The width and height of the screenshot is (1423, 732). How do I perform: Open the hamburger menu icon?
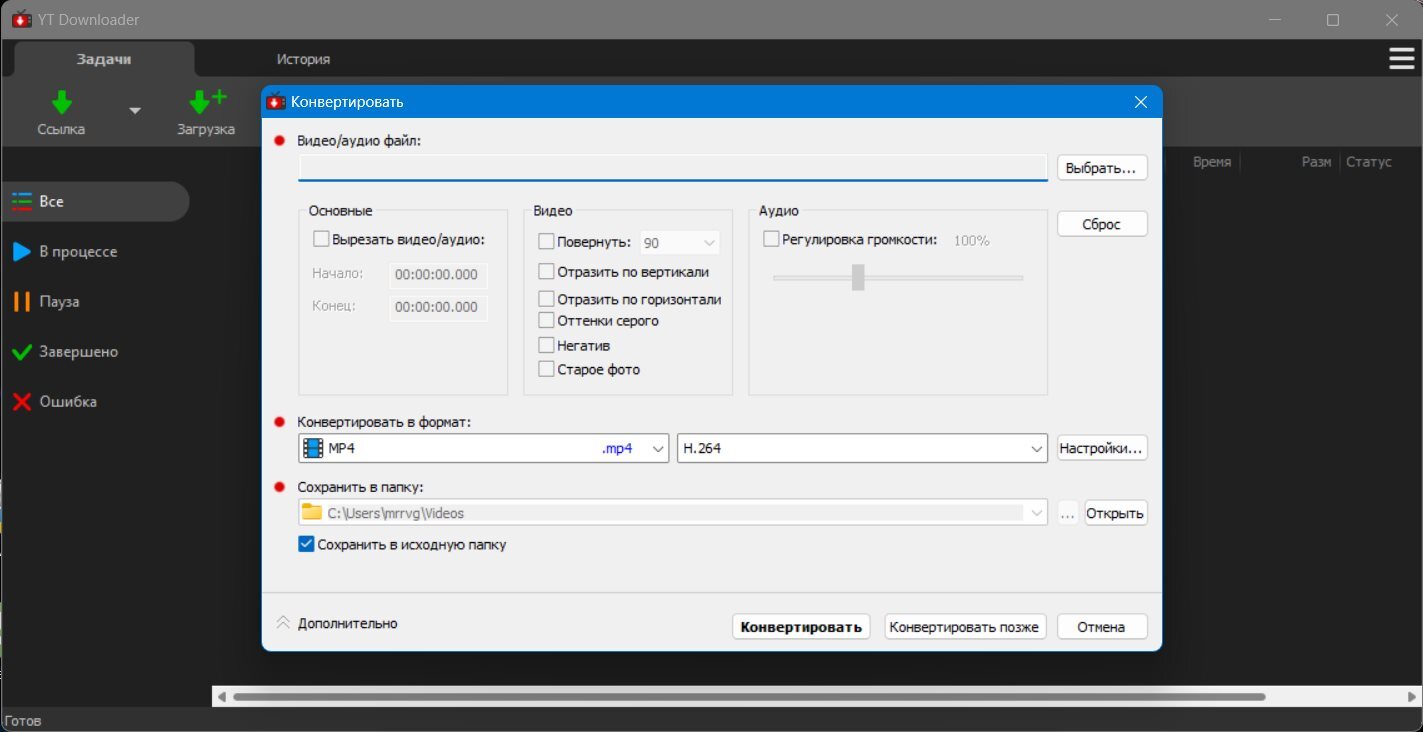click(1401, 59)
